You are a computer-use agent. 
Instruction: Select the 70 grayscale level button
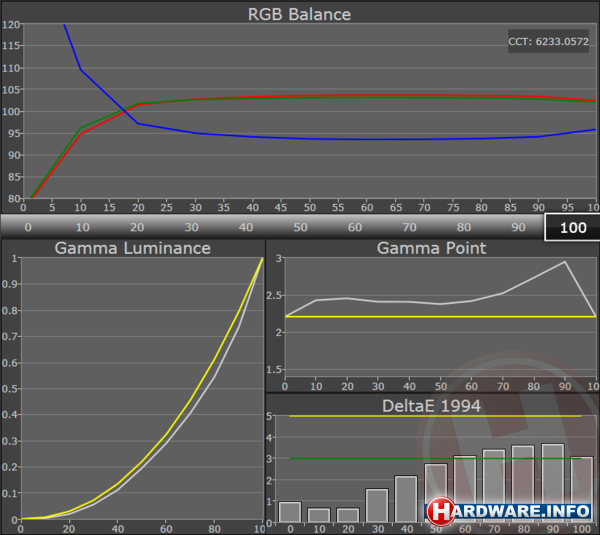coord(409,227)
